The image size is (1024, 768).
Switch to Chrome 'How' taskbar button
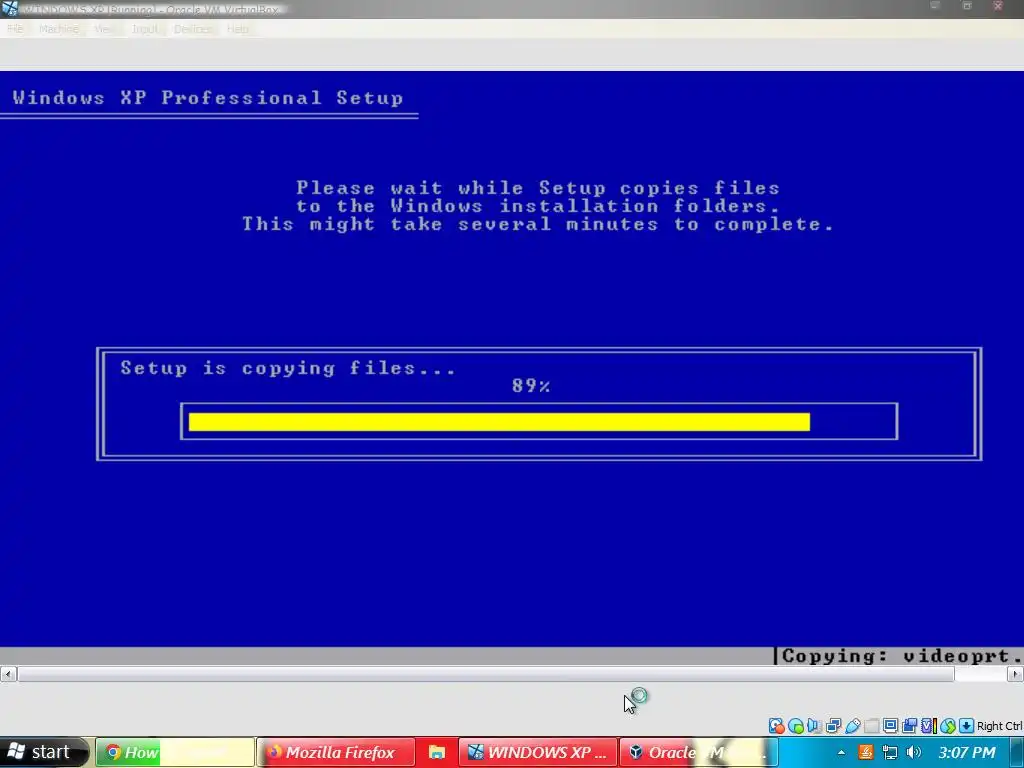[x=175, y=752]
